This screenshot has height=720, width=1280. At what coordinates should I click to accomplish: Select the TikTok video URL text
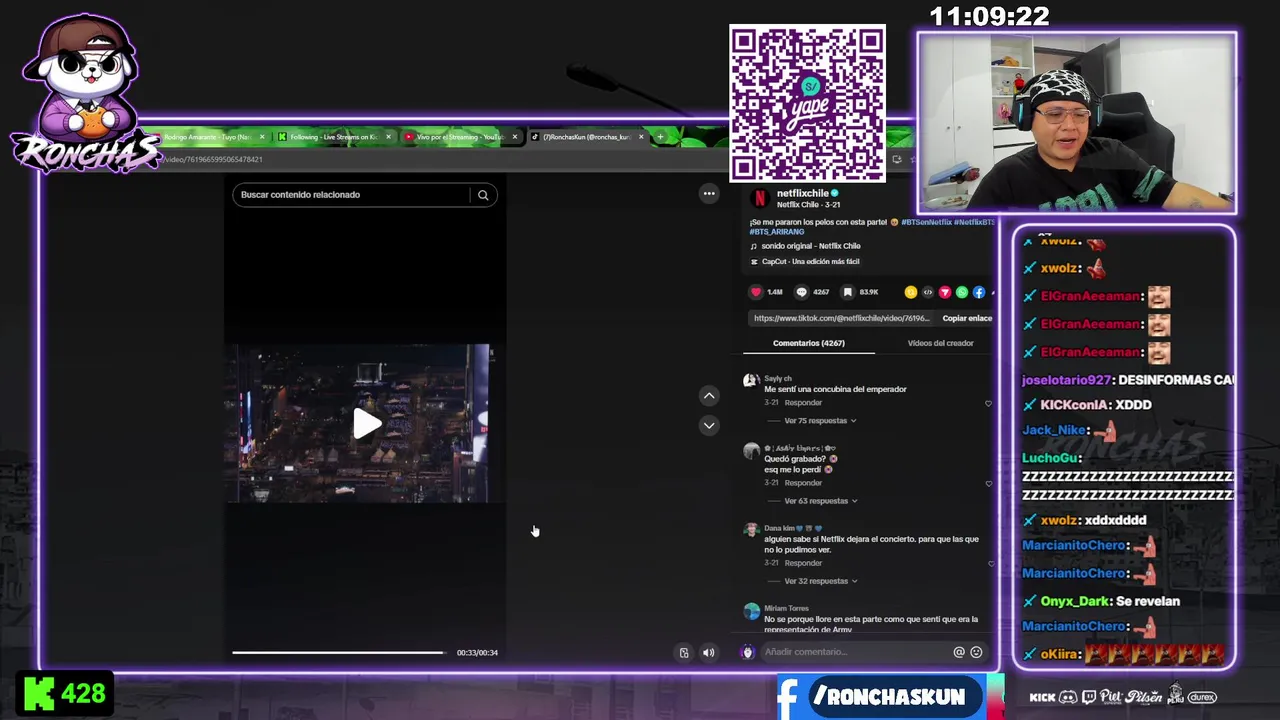[x=841, y=318]
